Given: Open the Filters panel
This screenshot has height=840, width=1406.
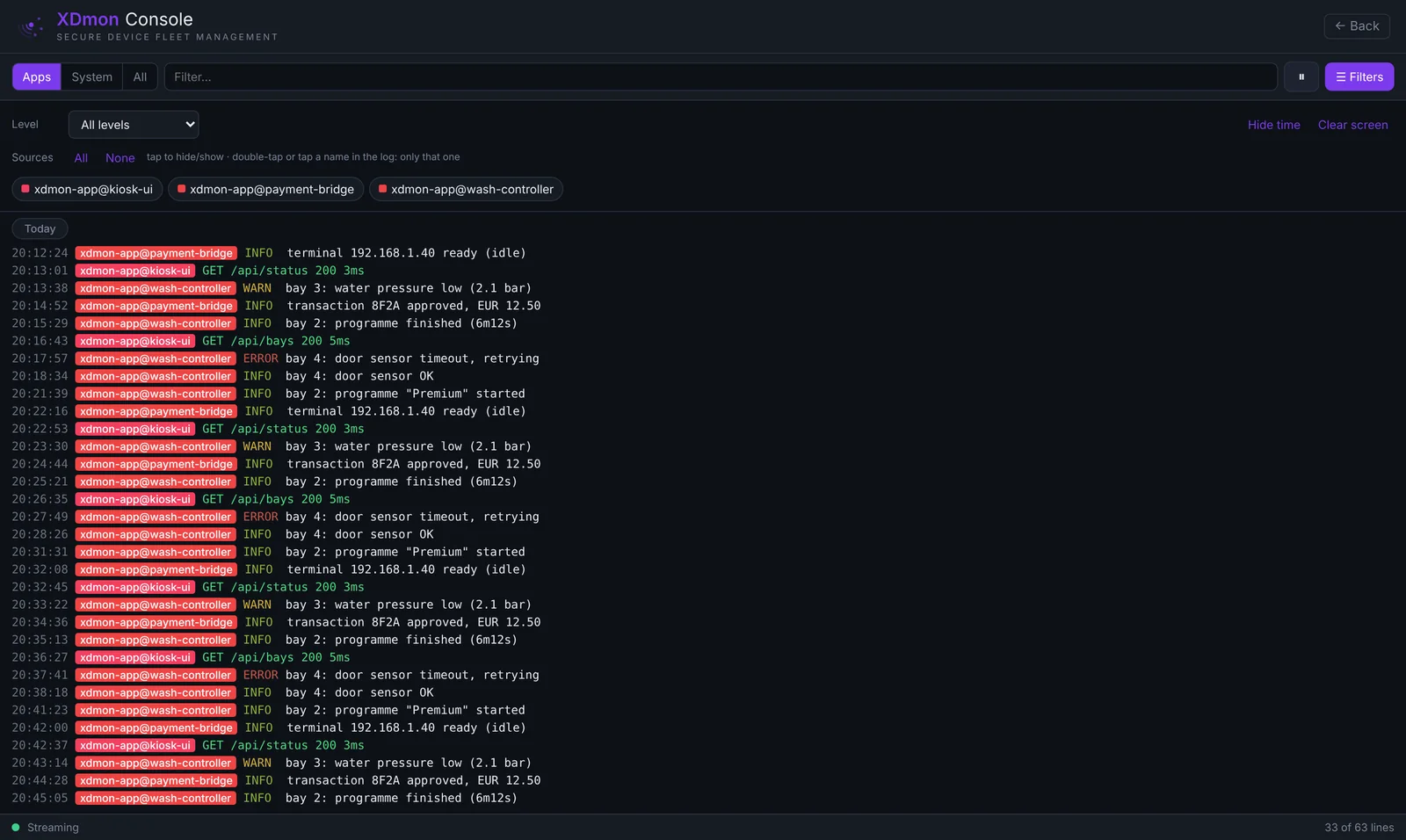Looking at the screenshot, I should (x=1359, y=76).
